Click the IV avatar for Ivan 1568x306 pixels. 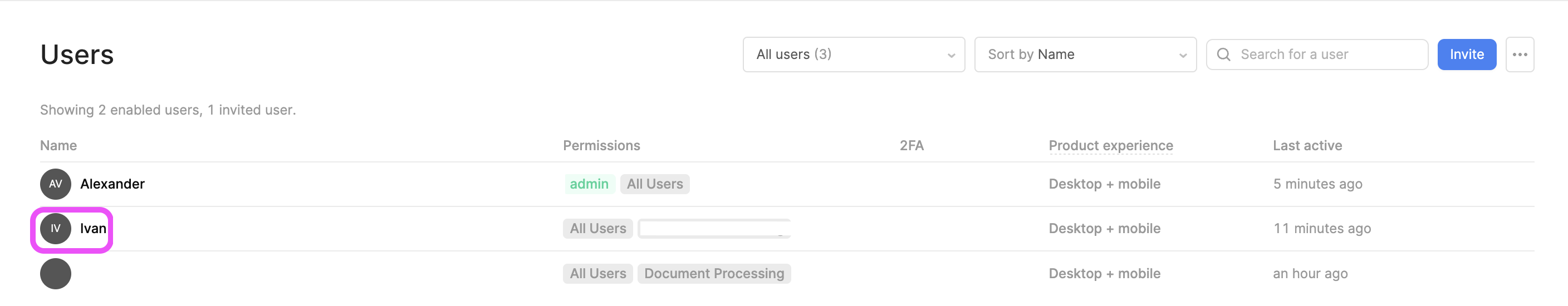55,229
